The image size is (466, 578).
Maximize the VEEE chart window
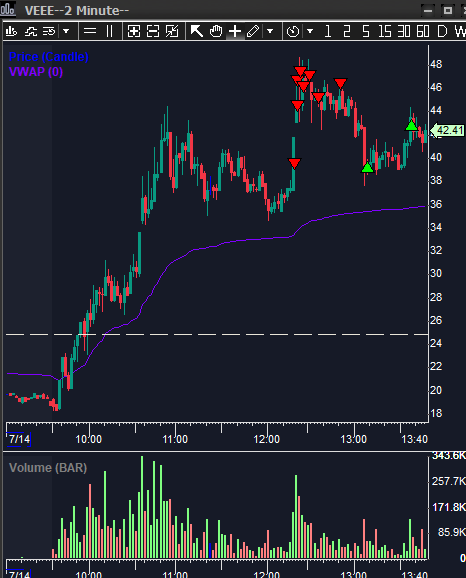click(448, 10)
